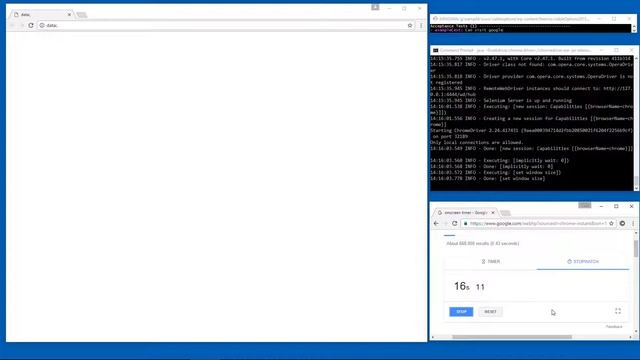Click the Feedback link under the stopwatch
Image resolution: width=640 pixels, height=360 pixels.
(614, 327)
